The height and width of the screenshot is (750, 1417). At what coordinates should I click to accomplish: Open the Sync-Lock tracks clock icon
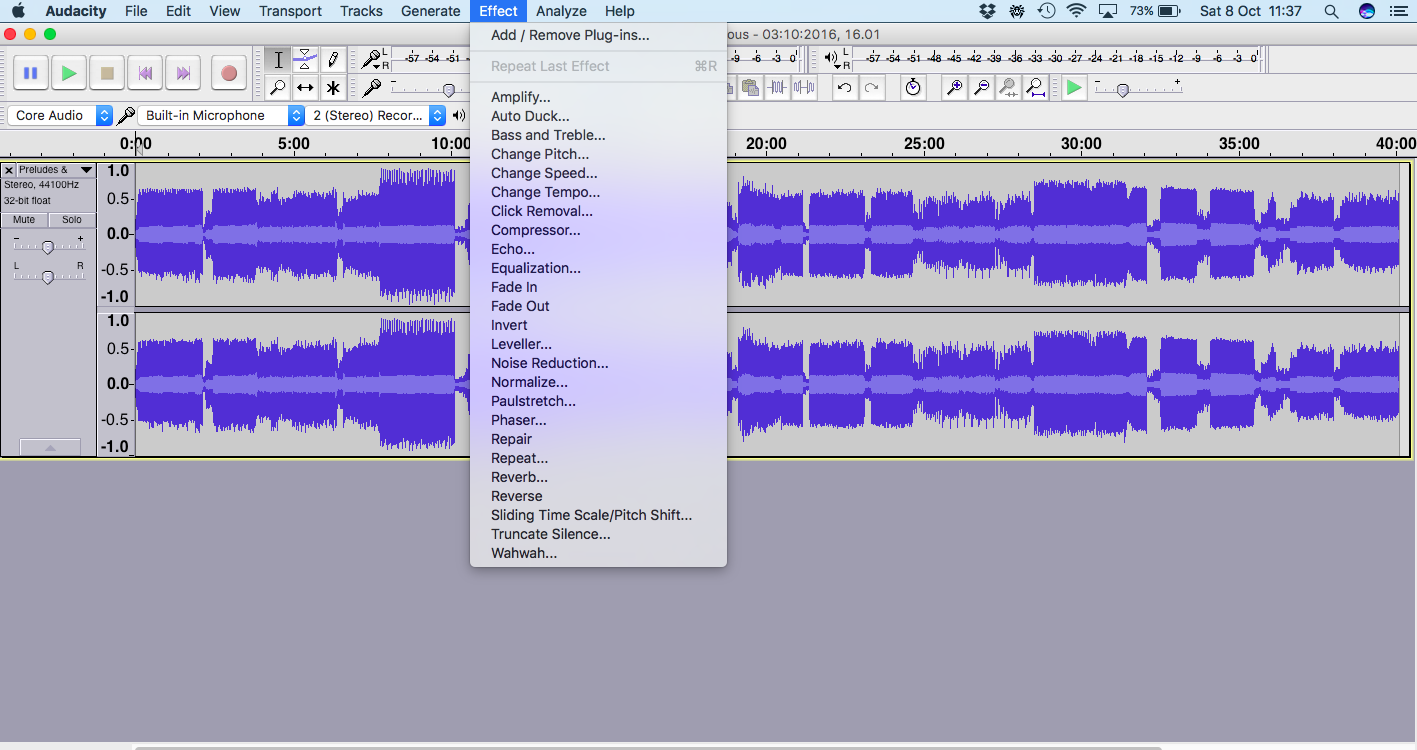tap(913, 88)
